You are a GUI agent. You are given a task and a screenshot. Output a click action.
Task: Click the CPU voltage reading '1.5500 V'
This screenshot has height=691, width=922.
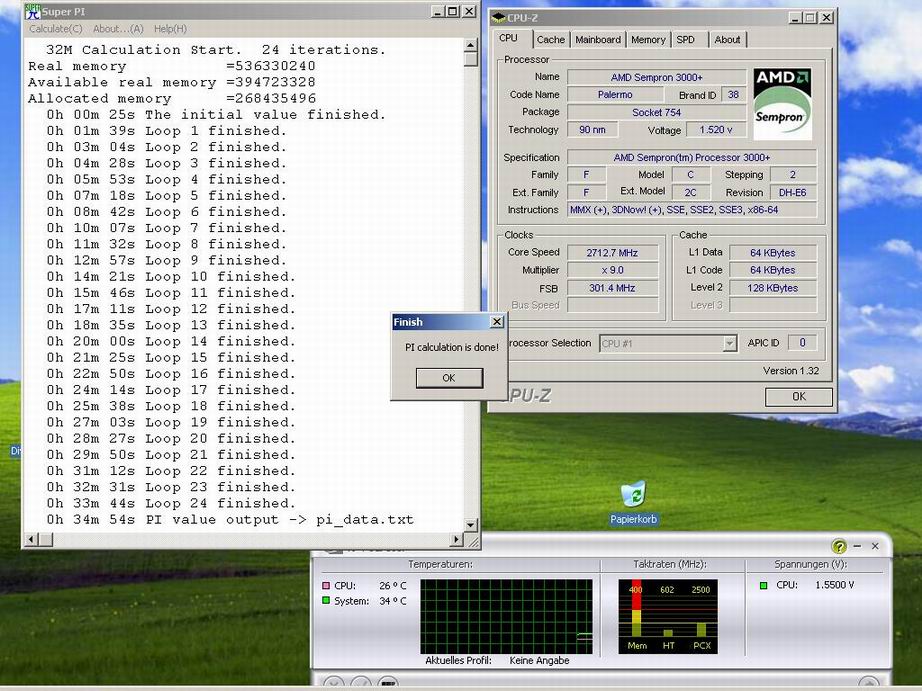pyautogui.click(x=834, y=585)
